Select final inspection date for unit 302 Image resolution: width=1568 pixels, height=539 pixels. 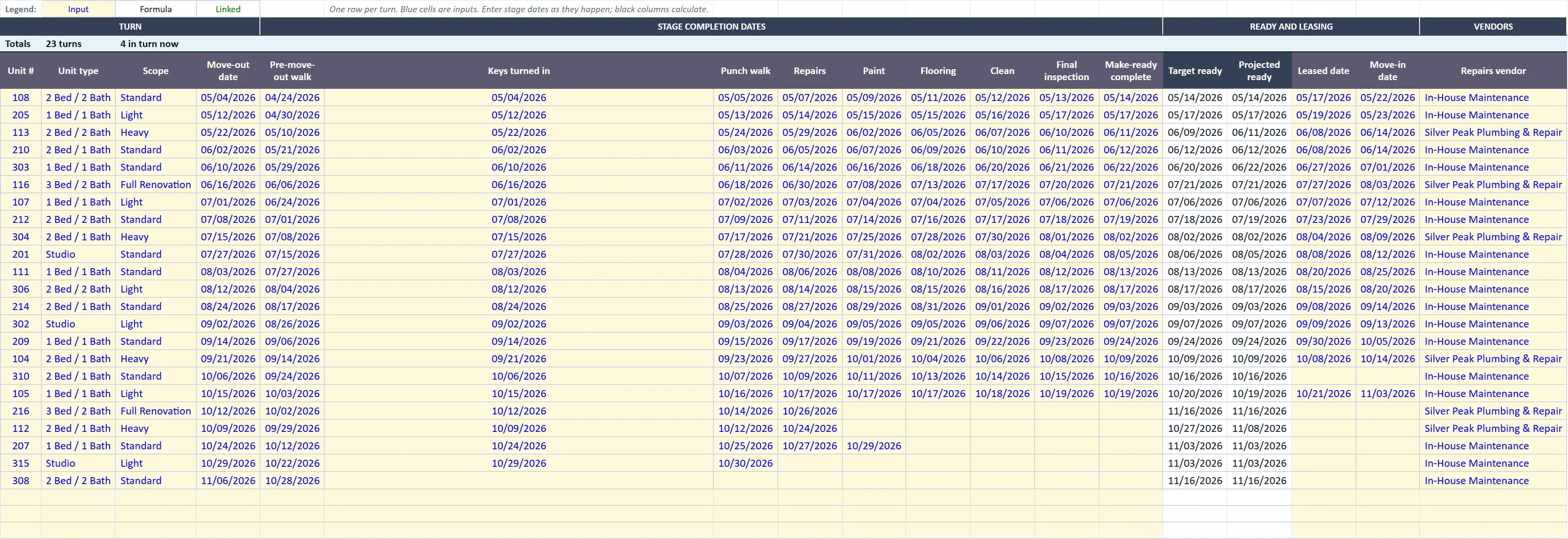(1067, 324)
